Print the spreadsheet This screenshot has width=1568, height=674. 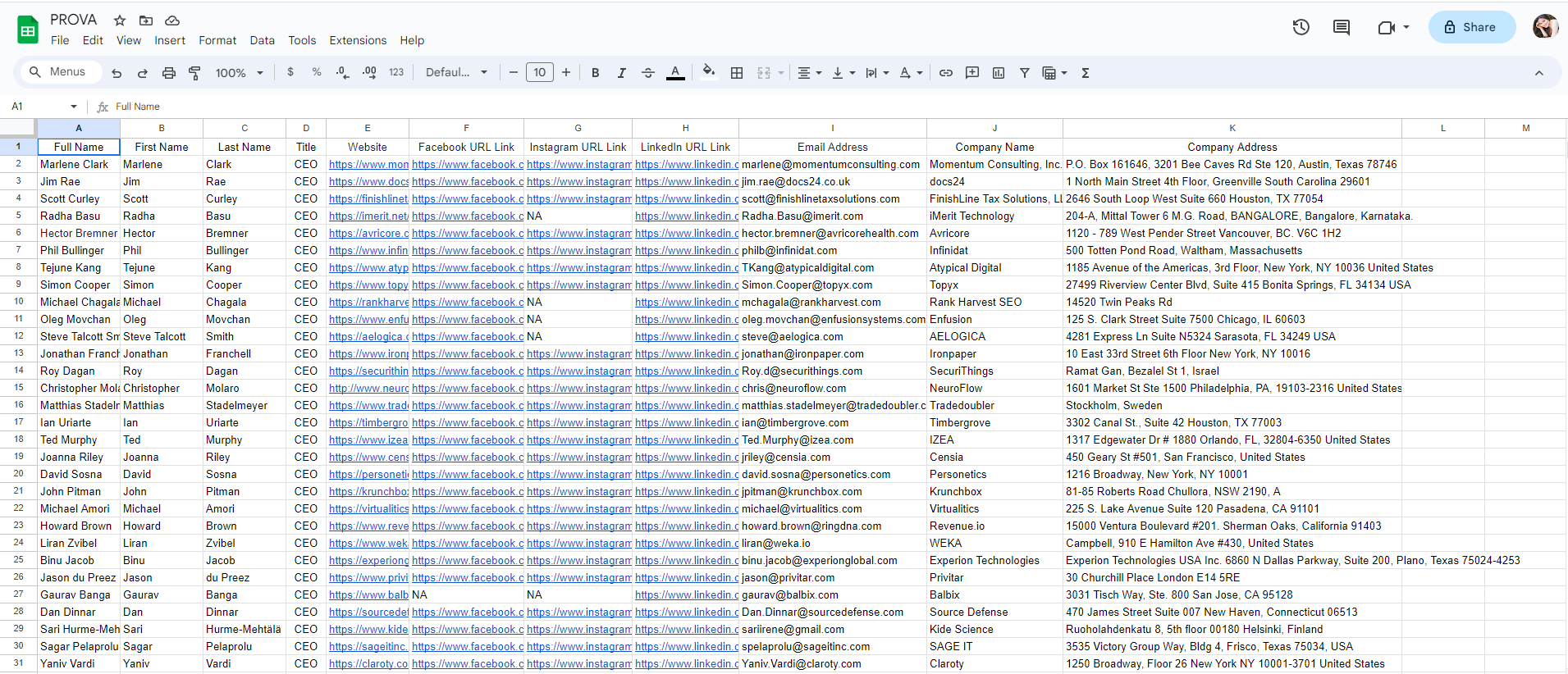pos(169,73)
